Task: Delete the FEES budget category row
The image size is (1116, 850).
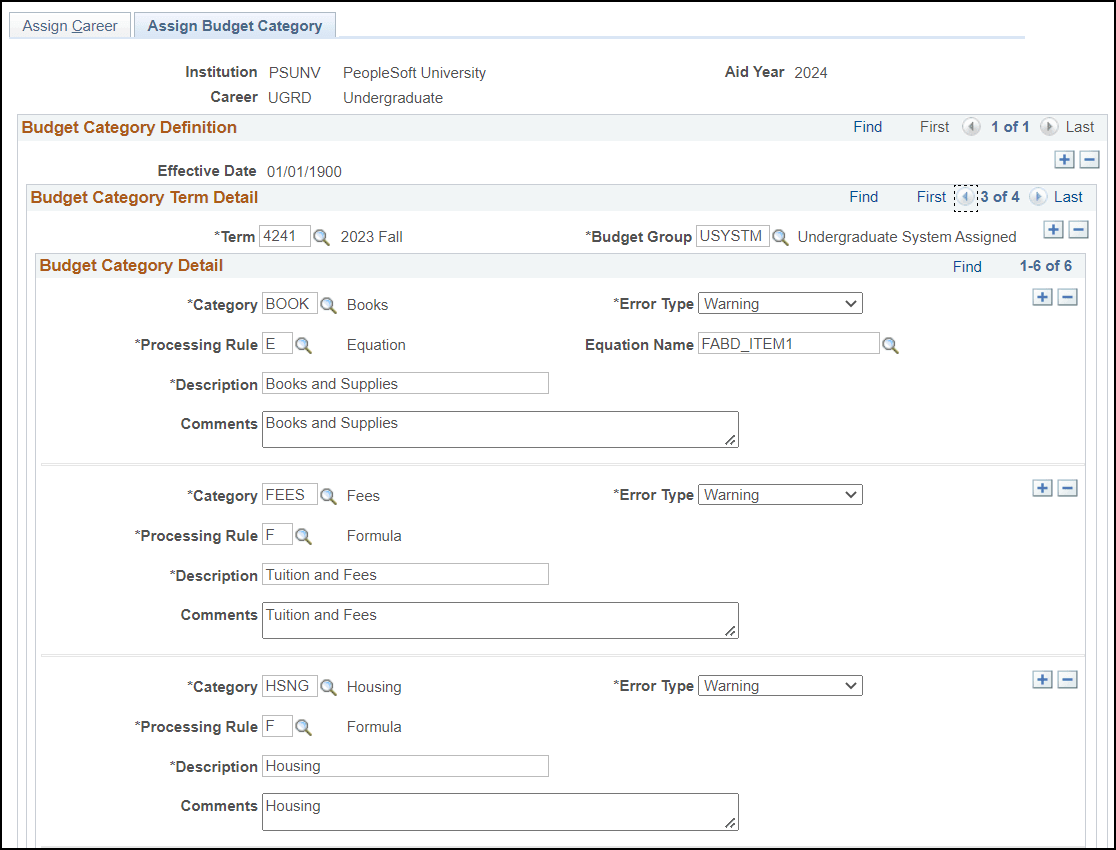Action: tap(1067, 488)
